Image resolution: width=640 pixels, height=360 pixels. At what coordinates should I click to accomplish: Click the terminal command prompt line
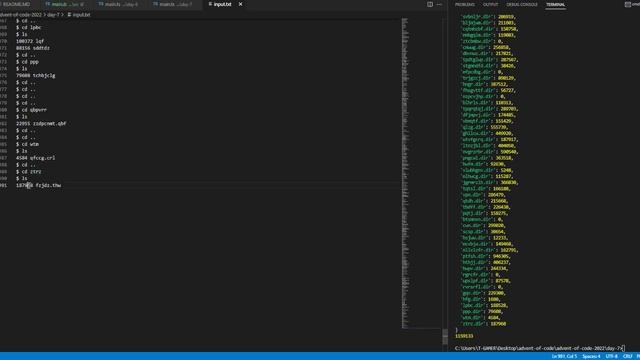coord(539,348)
